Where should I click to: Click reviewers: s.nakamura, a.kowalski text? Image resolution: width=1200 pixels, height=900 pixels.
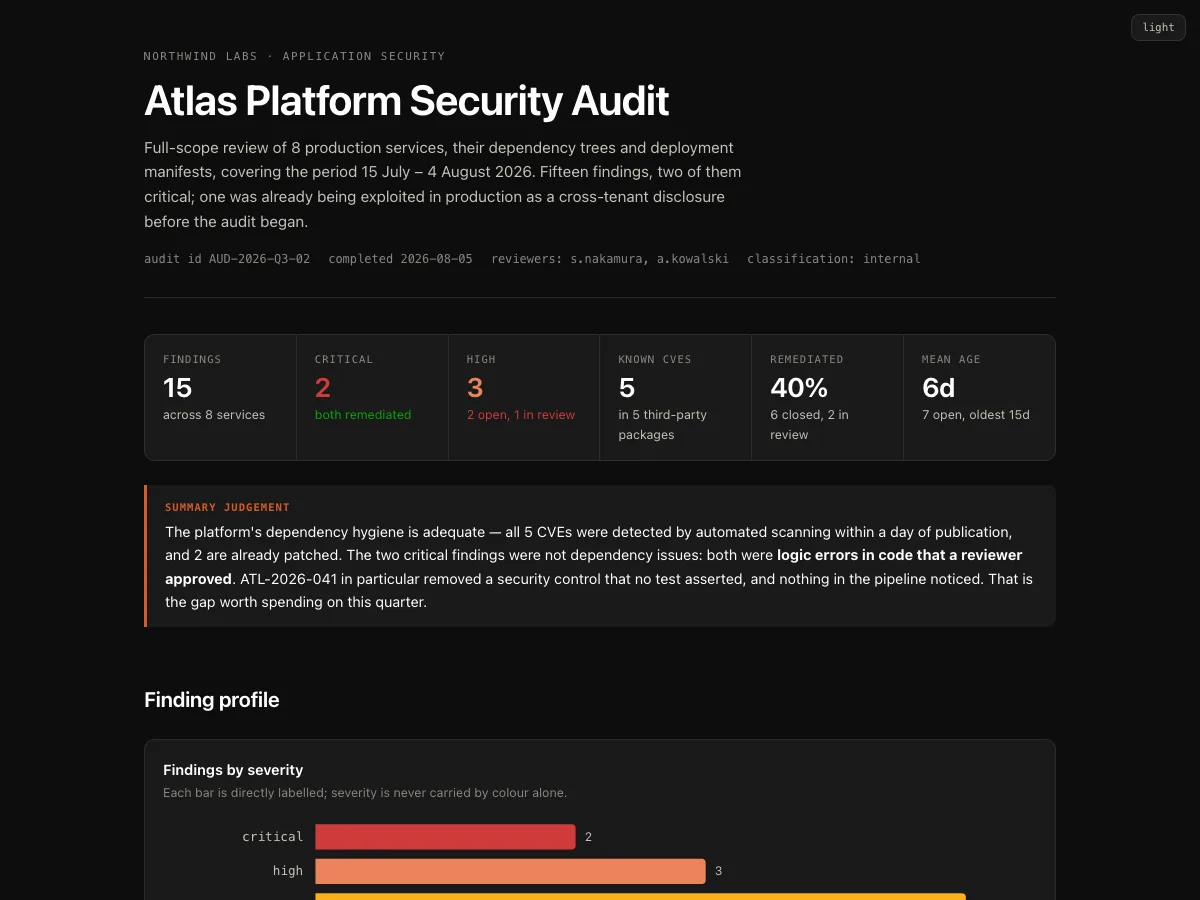pyautogui.click(x=610, y=259)
